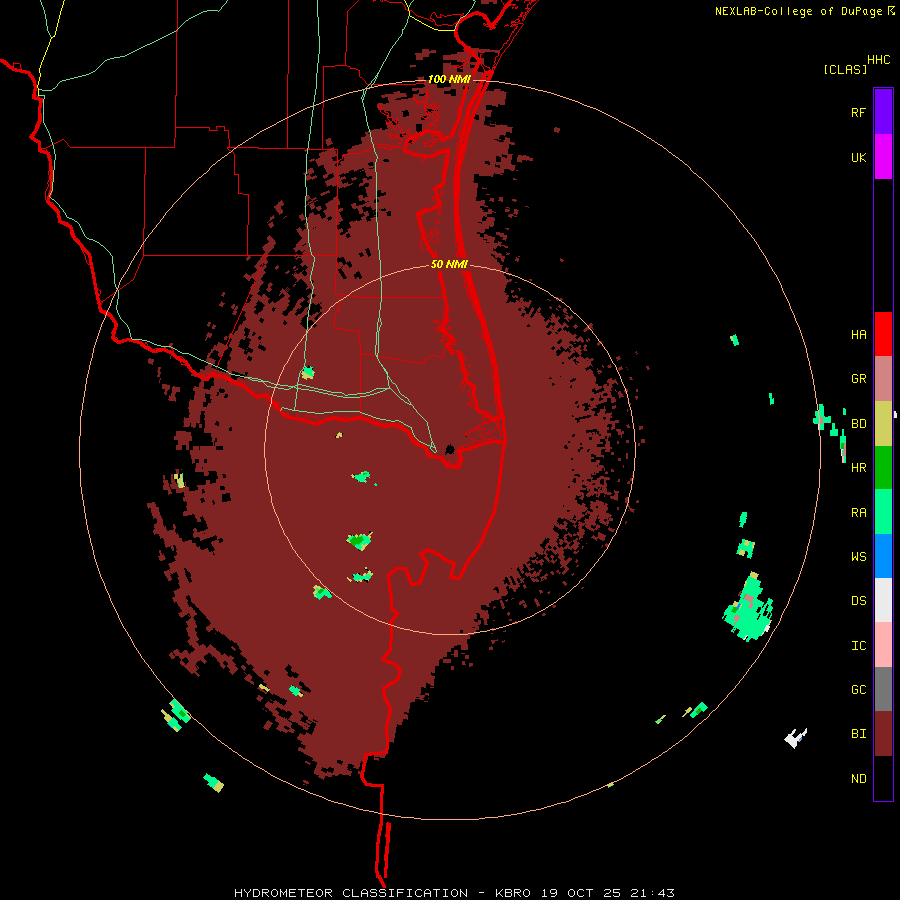Click the 'ND' legend label
This screenshot has height=900, width=900.
point(858,778)
